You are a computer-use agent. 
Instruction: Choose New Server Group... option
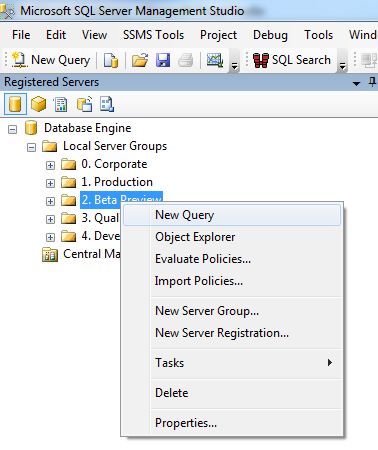pos(232,311)
